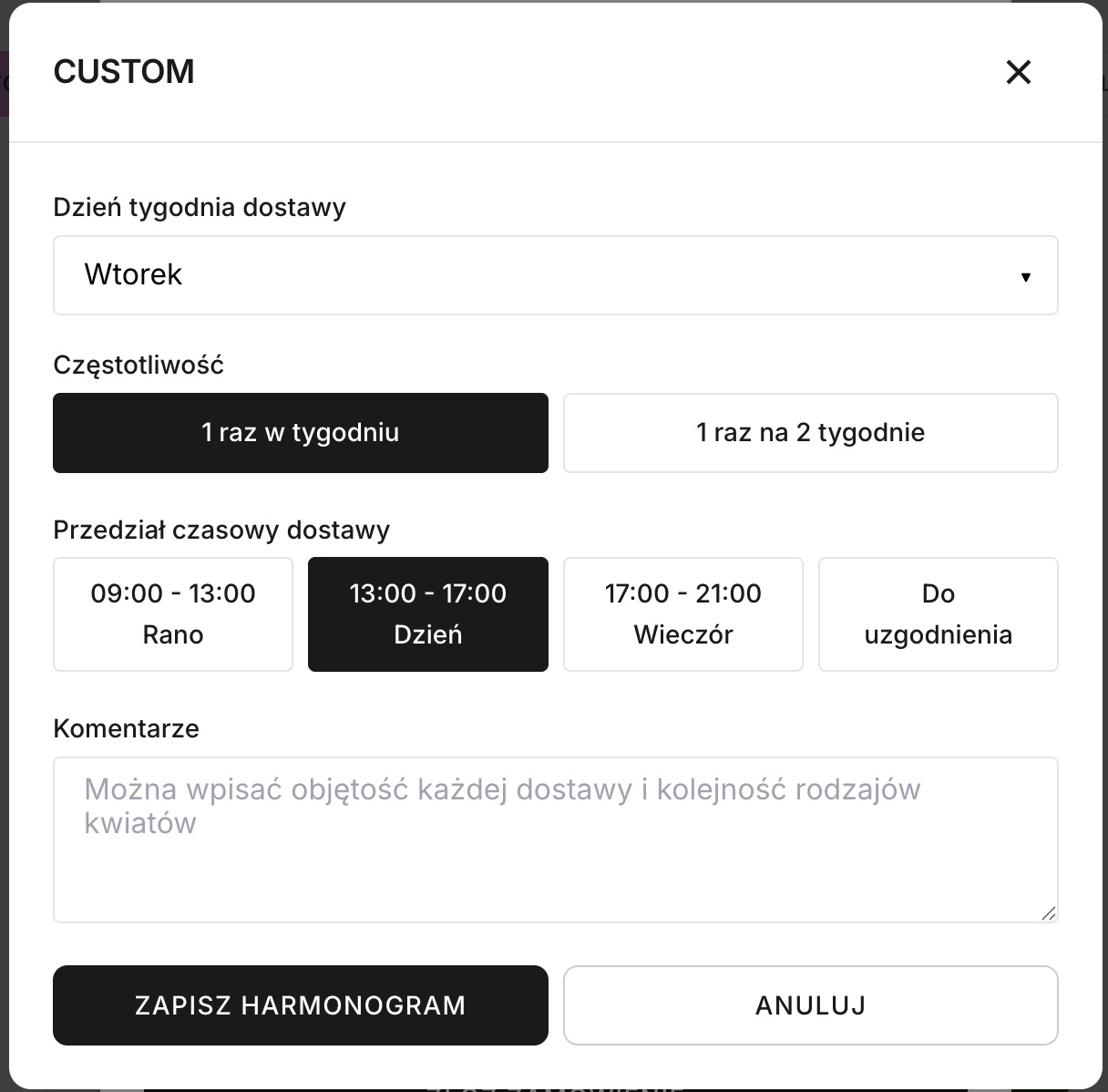The width and height of the screenshot is (1108, 1092).
Task: Open the dropdown arrow next to Wtorek
Action: [x=1027, y=275]
